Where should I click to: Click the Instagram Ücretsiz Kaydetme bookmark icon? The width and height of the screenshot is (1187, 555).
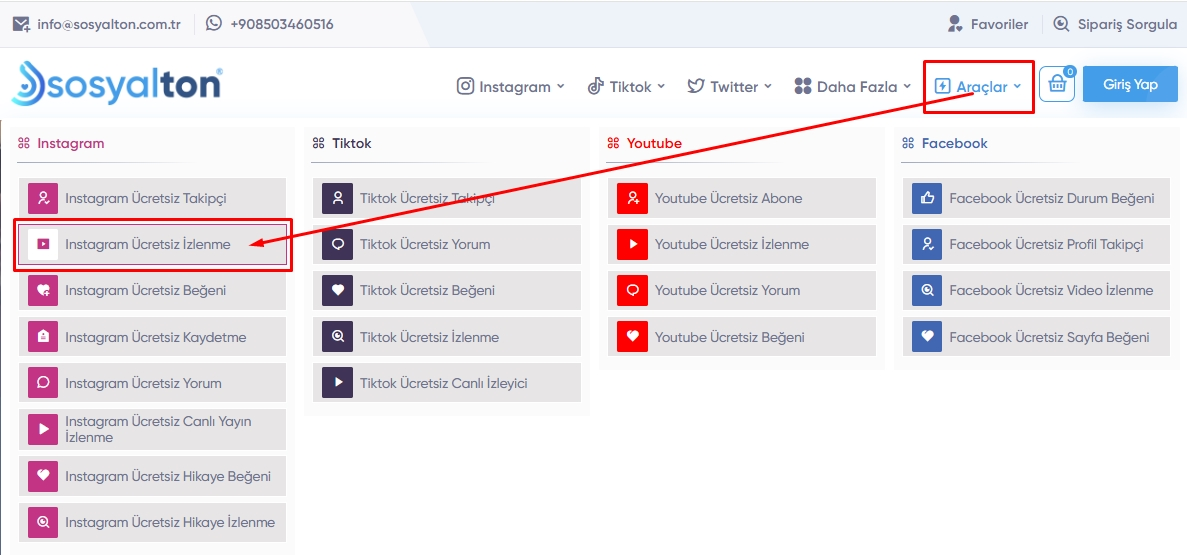coord(43,337)
